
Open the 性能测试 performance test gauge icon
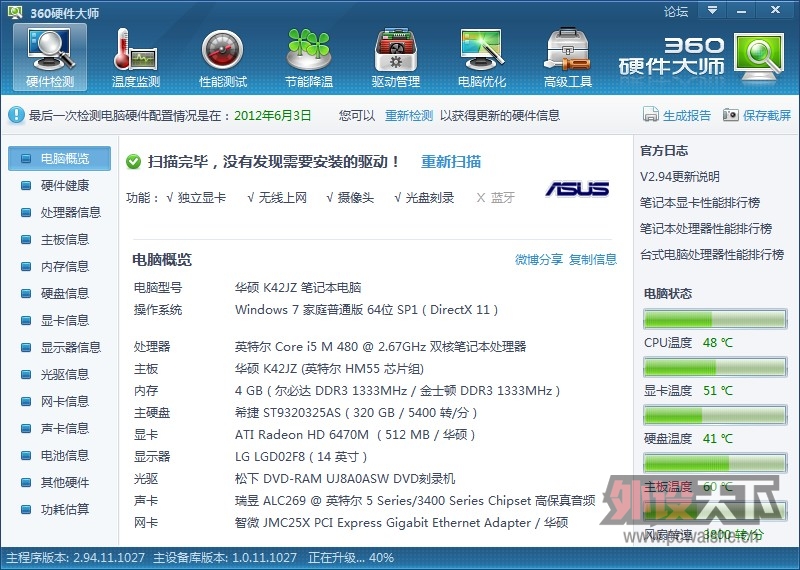223,55
